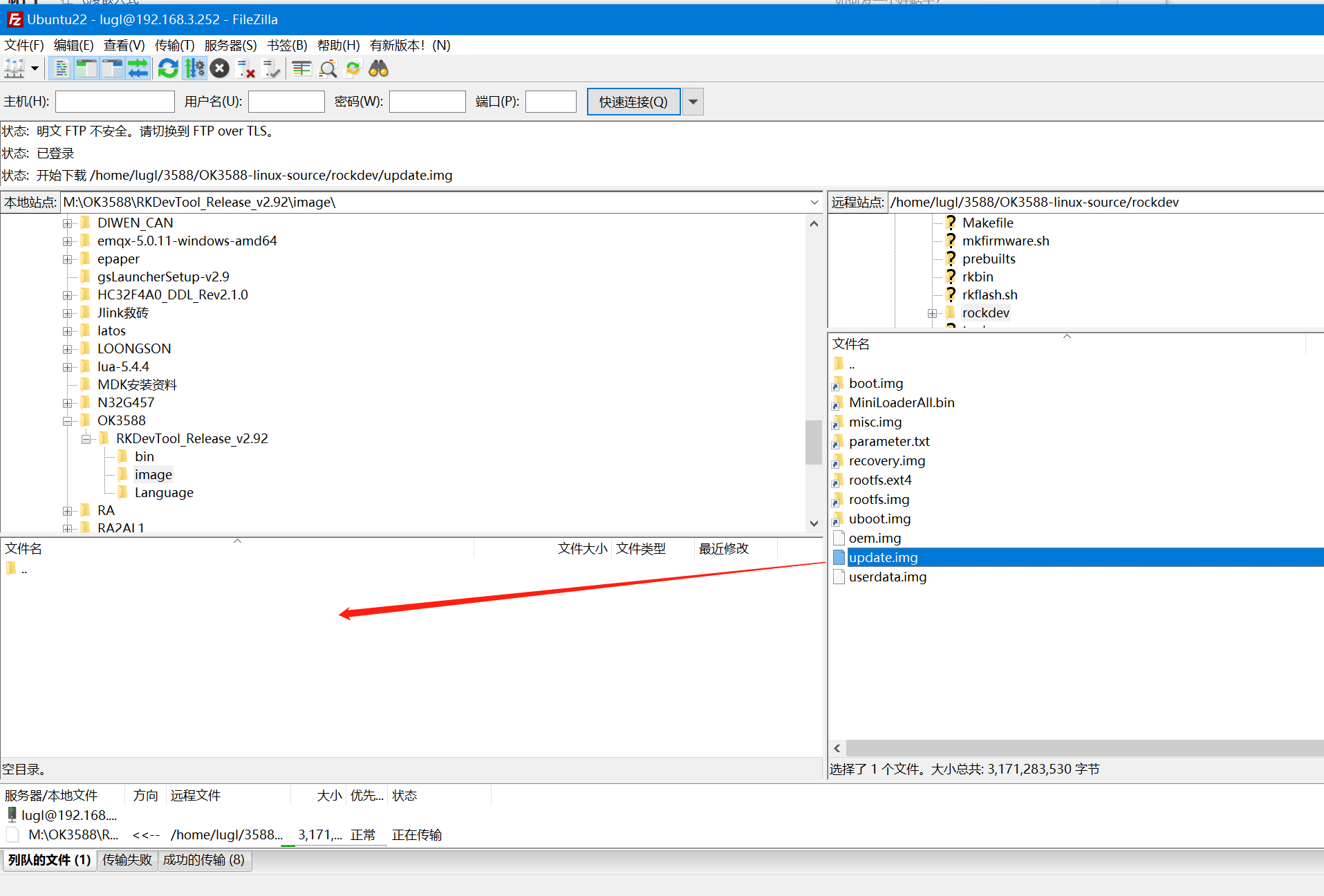Select update.img in remote list
1324x896 pixels.
(x=884, y=557)
